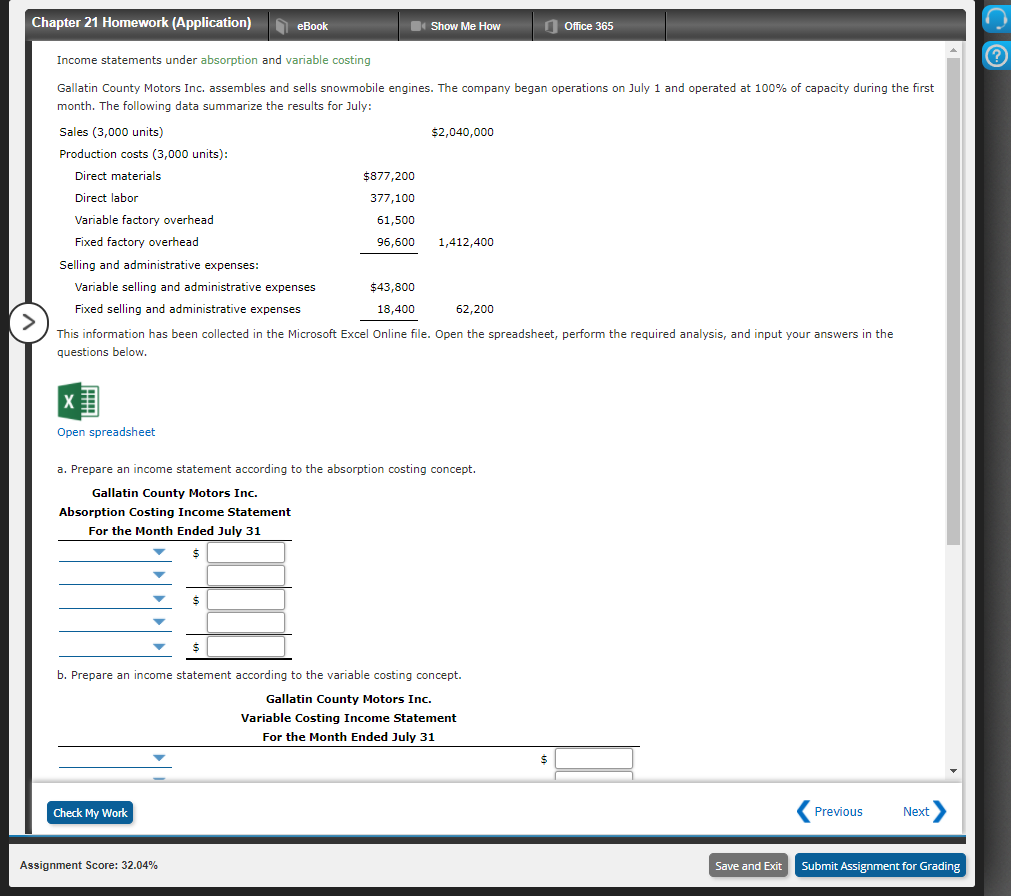Open the help question mark icon
1011x896 pixels.
coord(995,56)
